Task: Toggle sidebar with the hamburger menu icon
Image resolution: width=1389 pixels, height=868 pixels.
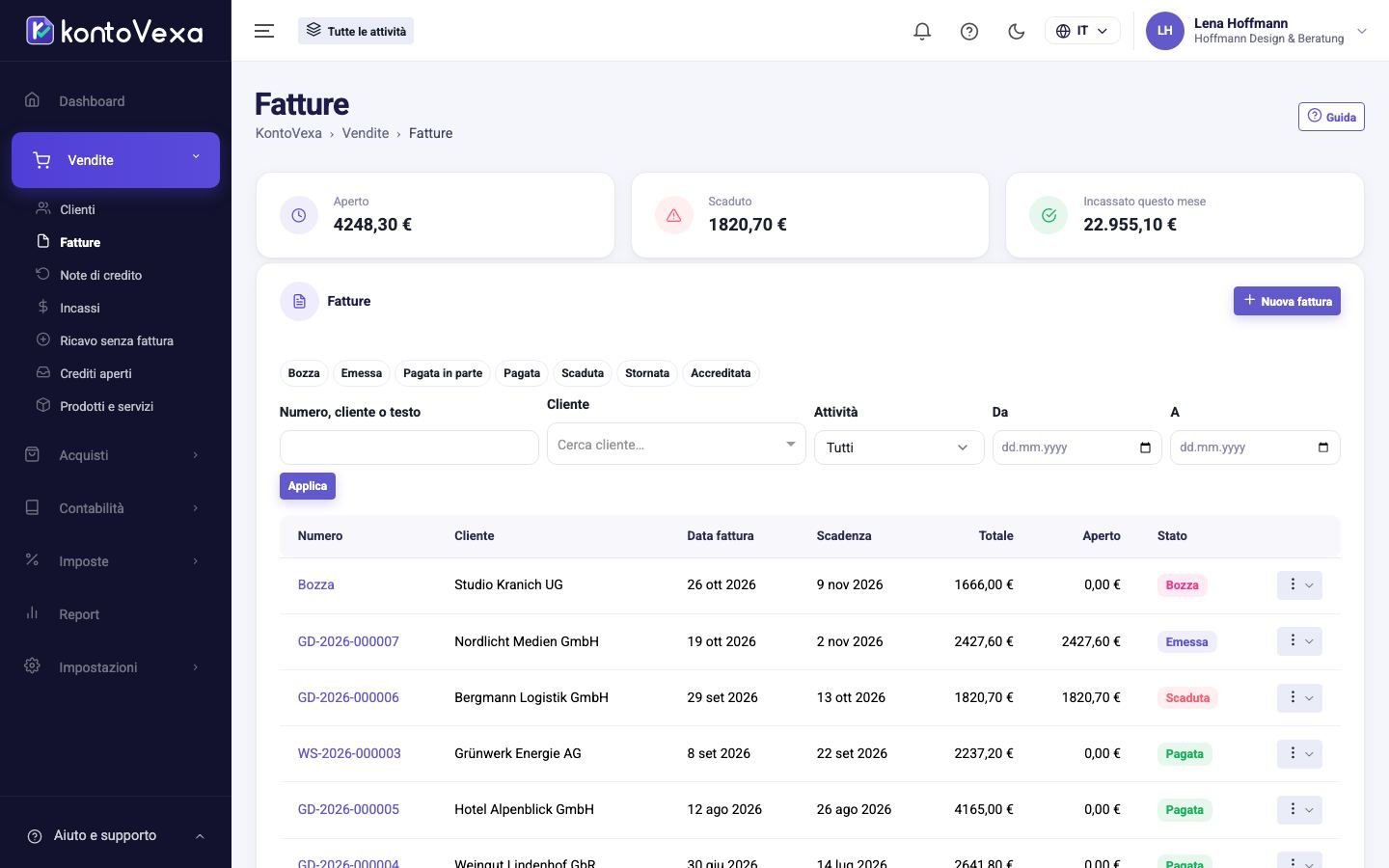Action: (x=264, y=31)
